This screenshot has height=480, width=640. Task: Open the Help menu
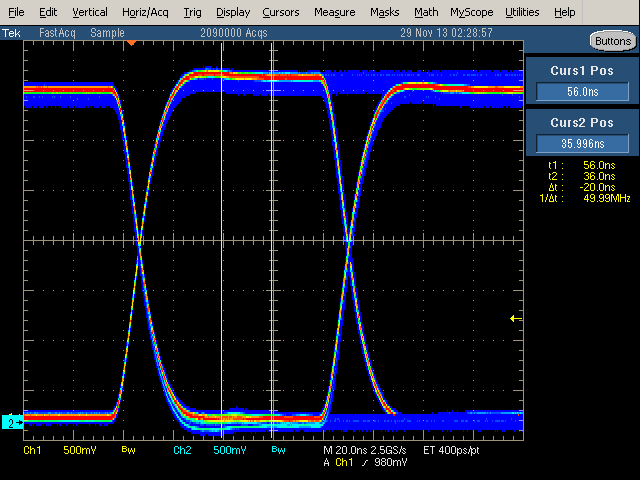point(564,12)
